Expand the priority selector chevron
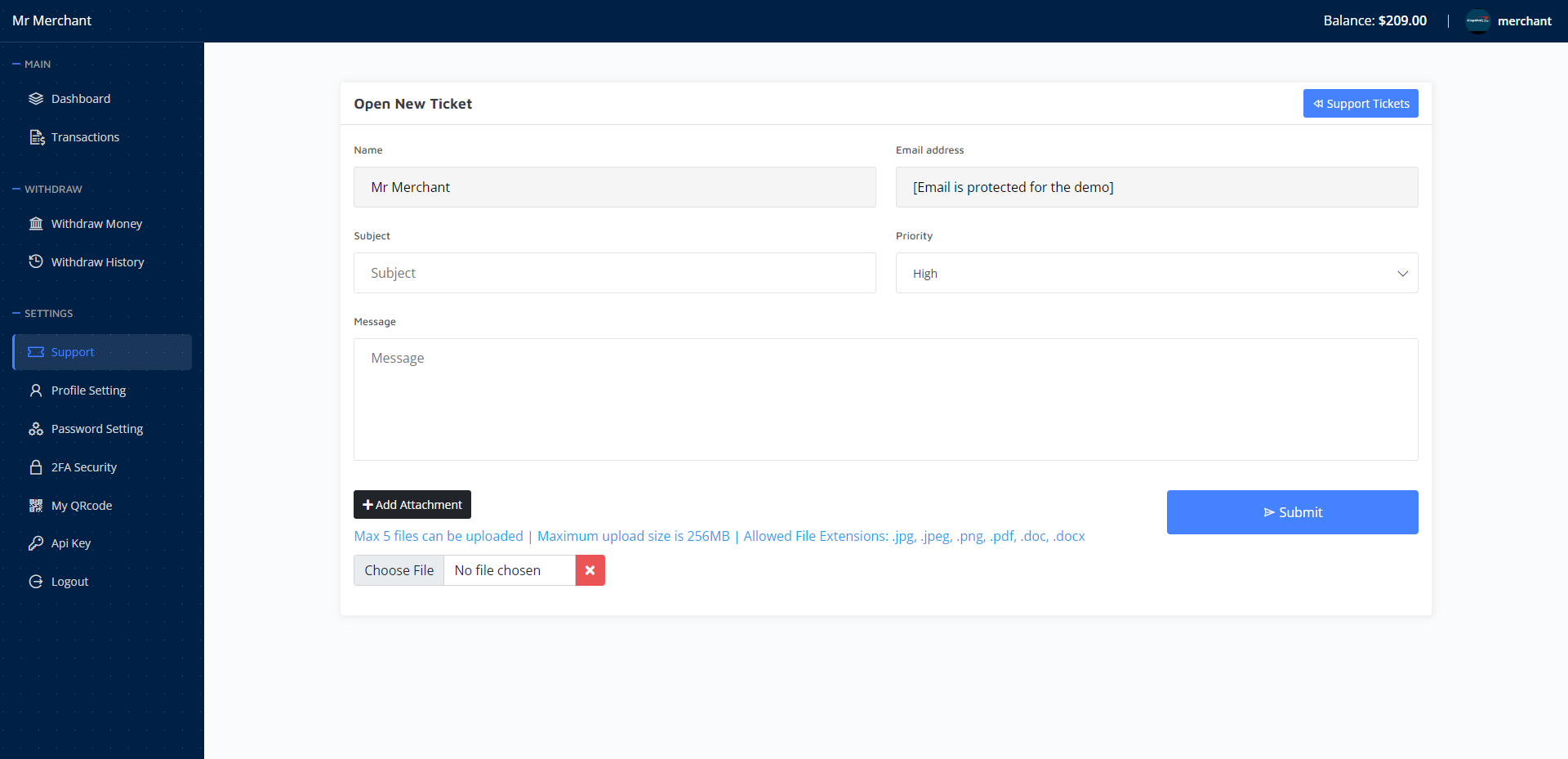Screen dimensions: 1568x759 coord(1403,274)
